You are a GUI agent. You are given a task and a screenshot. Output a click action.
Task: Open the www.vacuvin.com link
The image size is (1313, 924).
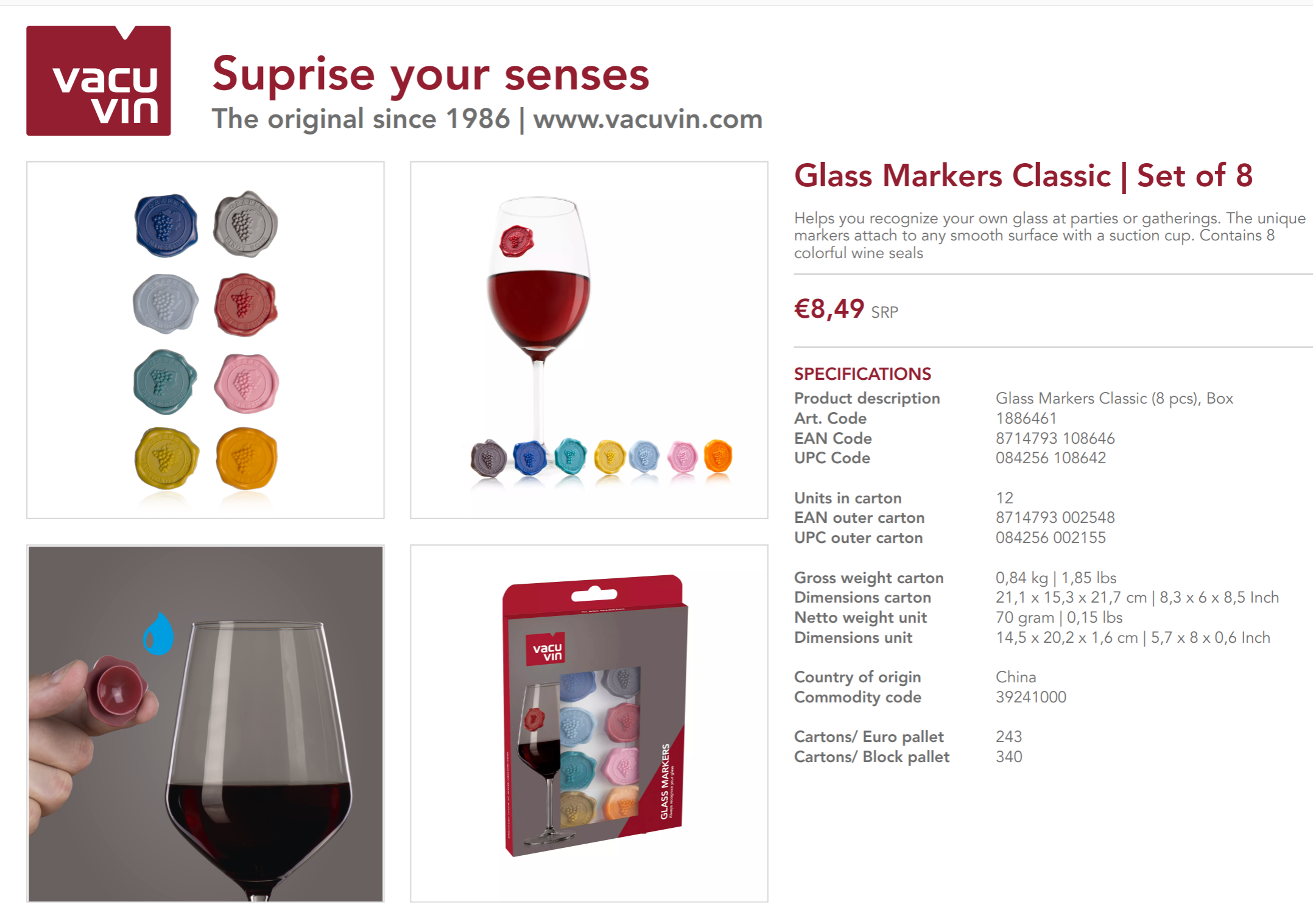pyautogui.click(x=648, y=119)
